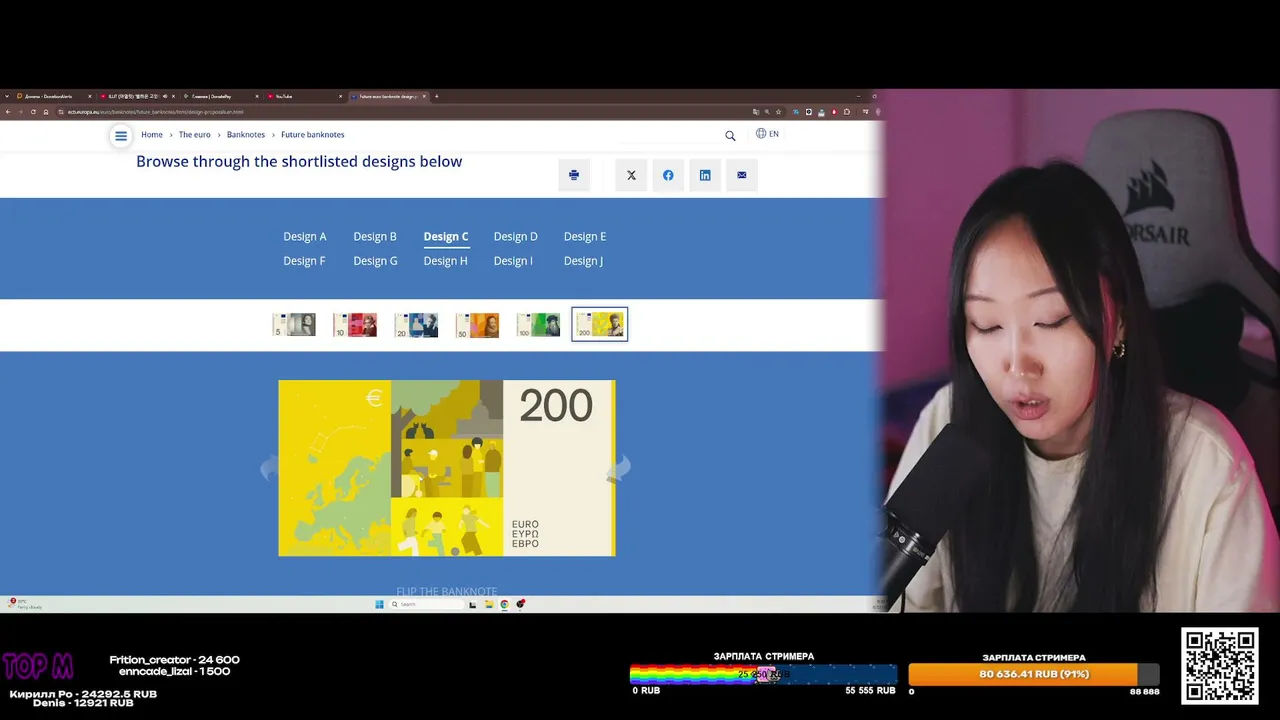The width and height of the screenshot is (1280, 720).
Task: Share the page on LinkedIn
Action: point(705,175)
